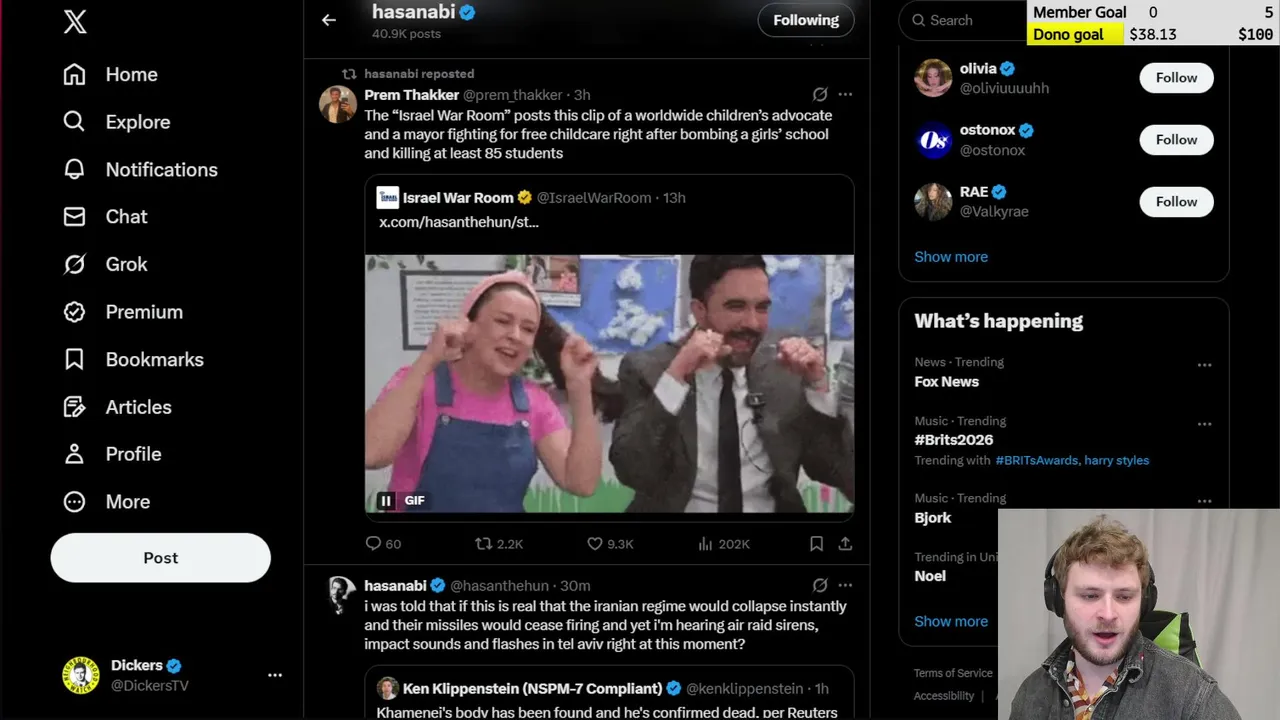This screenshot has width=1280, height=720.
Task: Click the Articles sidebar icon
Action: click(x=74, y=407)
